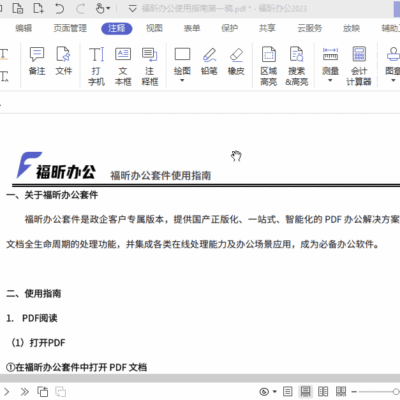Switch to the 共享 tab
Screen dimensions: 400x400
[x=267, y=28]
